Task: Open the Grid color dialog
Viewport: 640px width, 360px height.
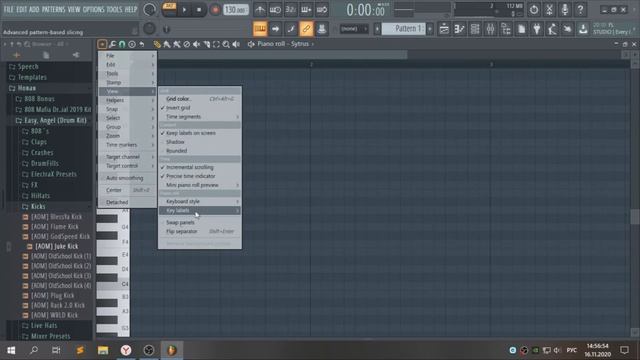Action: pos(200,99)
